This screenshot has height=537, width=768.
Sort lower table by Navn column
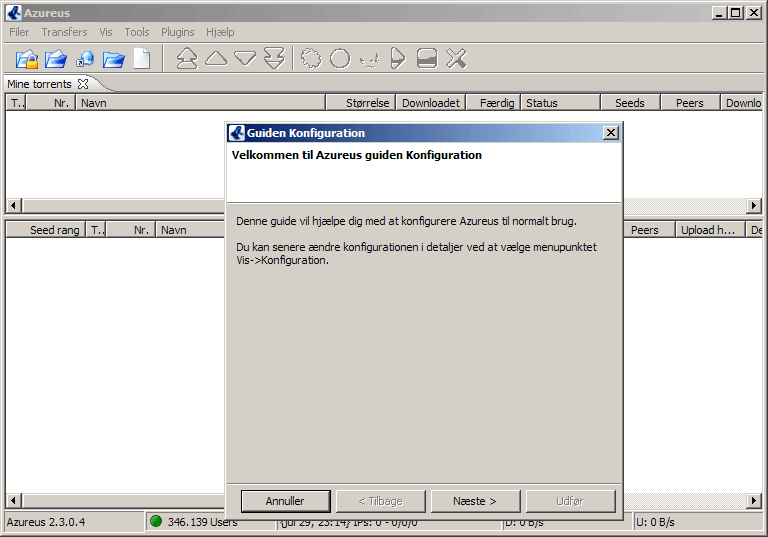point(190,230)
